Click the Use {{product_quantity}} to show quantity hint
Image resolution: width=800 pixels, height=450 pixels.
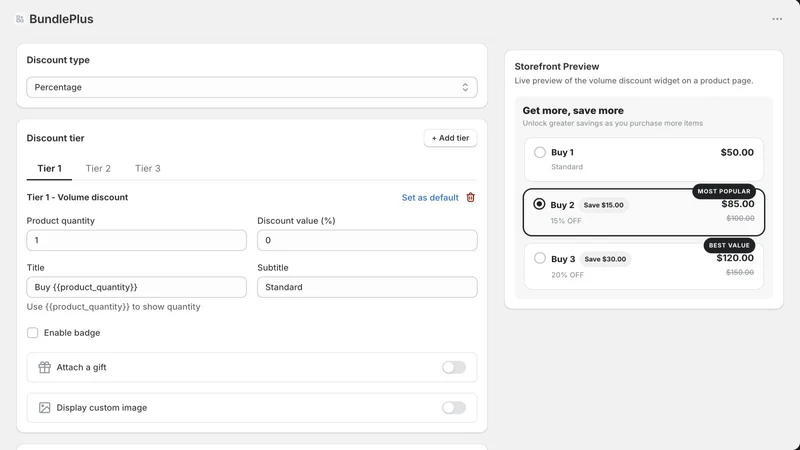pos(113,307)
